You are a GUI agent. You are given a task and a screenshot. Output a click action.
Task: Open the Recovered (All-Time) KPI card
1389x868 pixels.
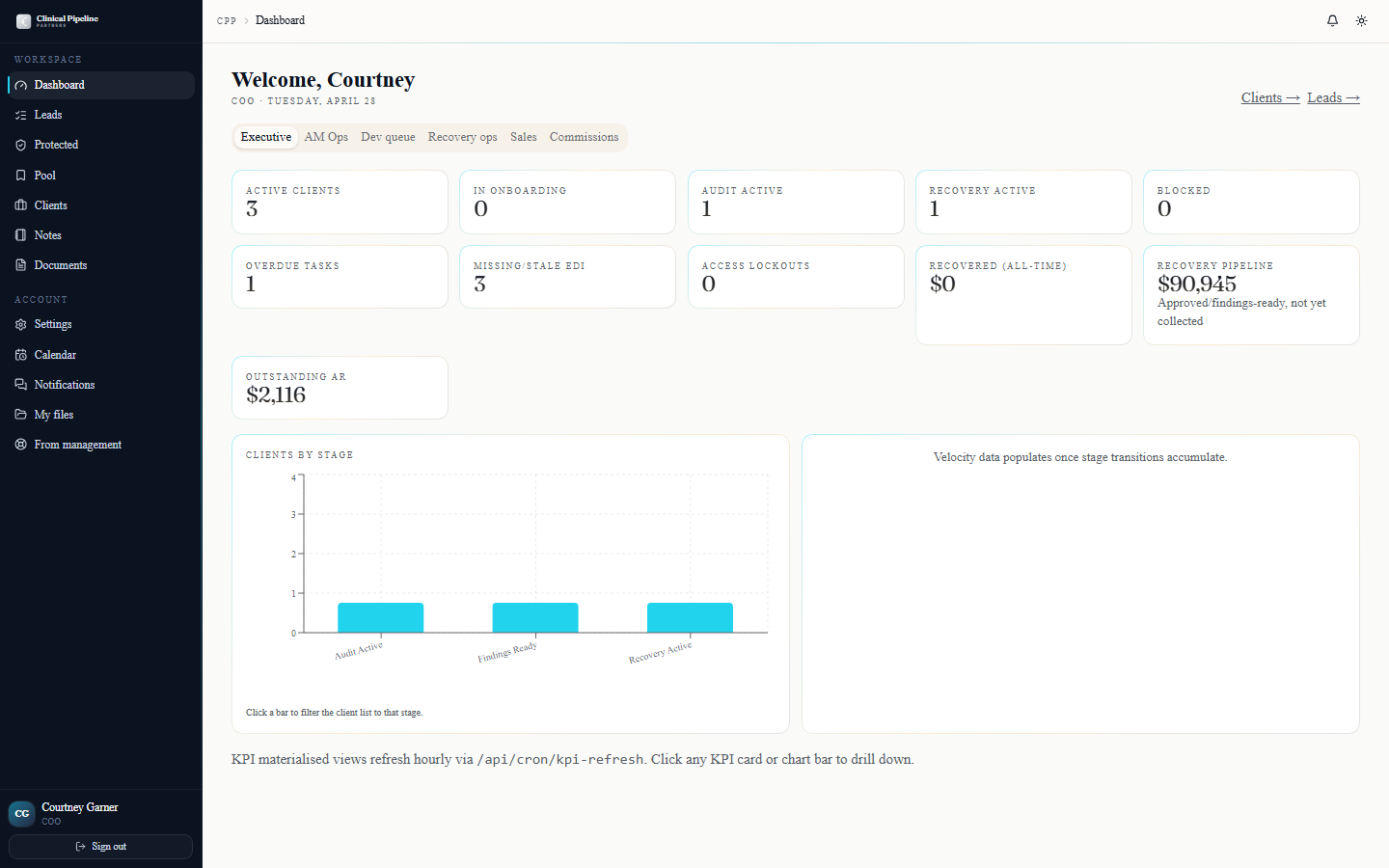(1023, 295)
